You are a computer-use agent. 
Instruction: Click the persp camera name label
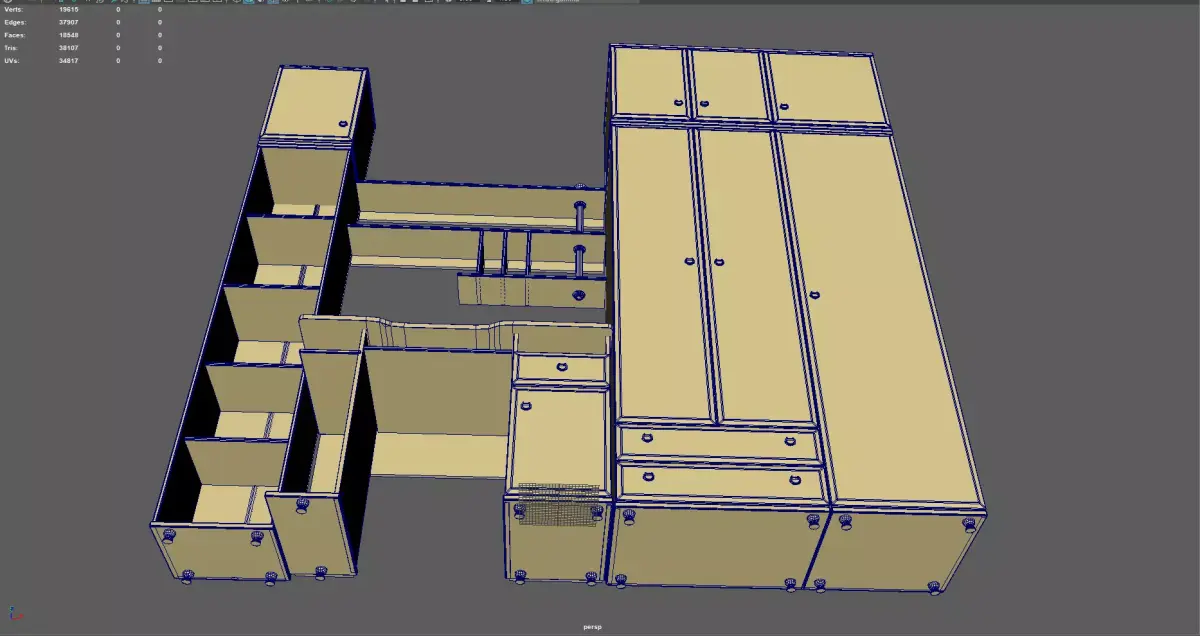coord(593,627)
